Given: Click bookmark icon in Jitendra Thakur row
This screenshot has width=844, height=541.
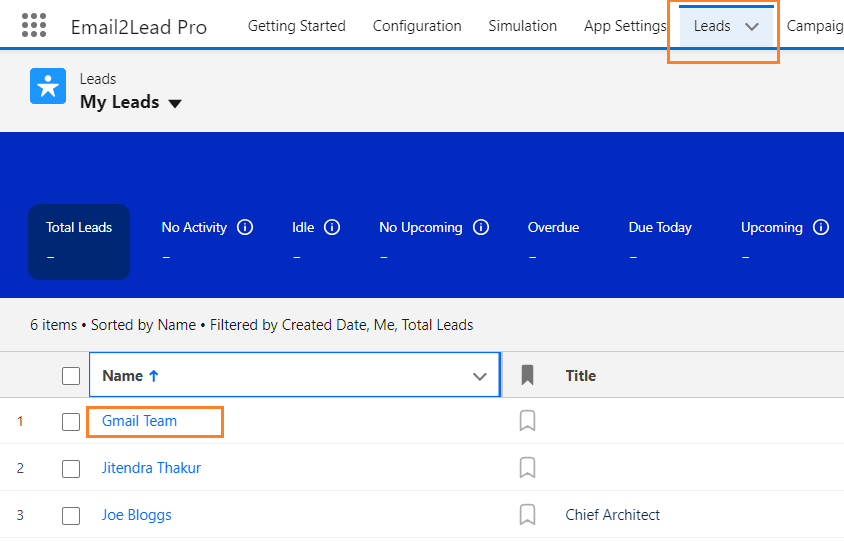Looking at the screenshot, I should coord(528,468).
